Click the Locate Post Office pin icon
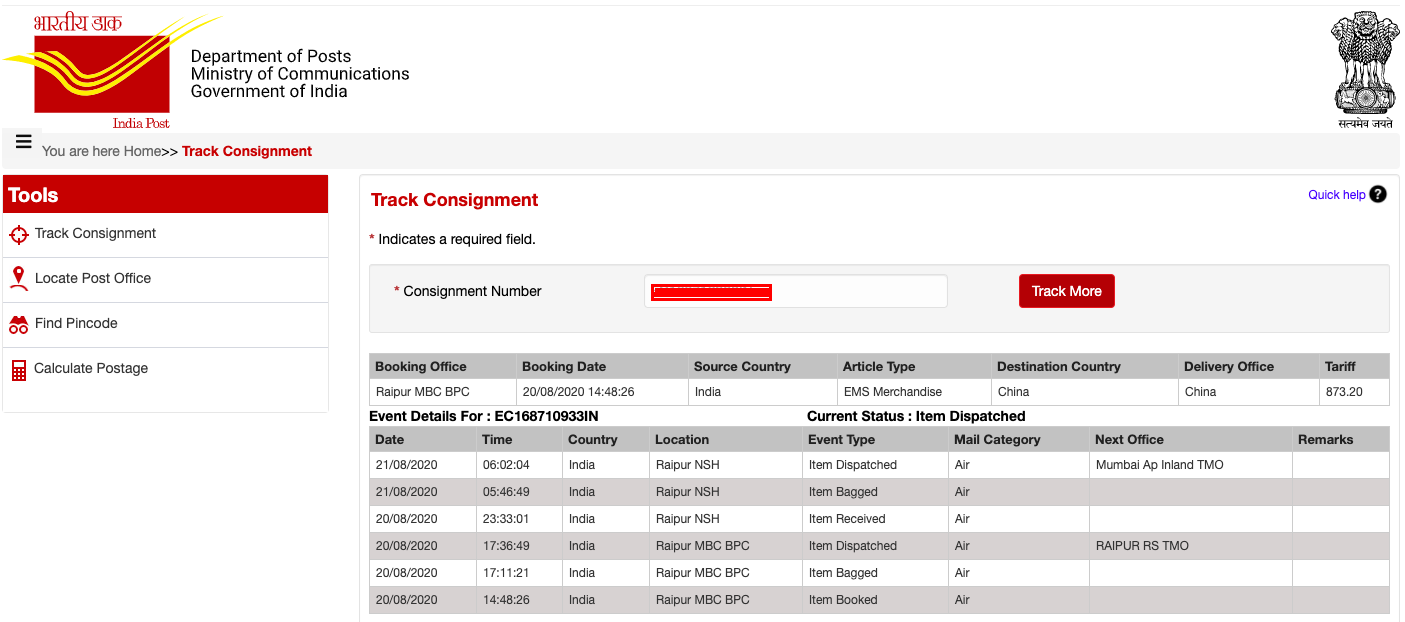The height and width of the screenshot is (622, 1405). point(18,278)
